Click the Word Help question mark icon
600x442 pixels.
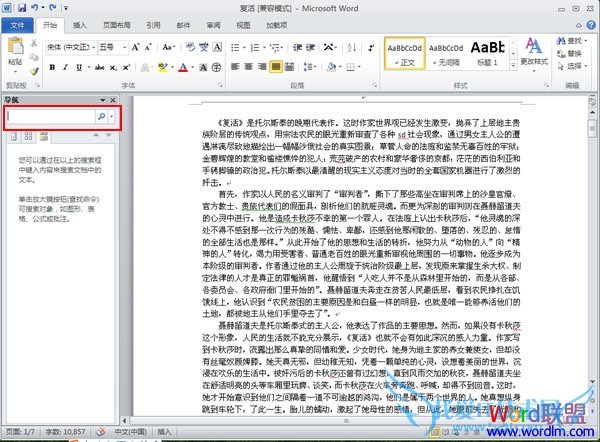click(591, 25)
